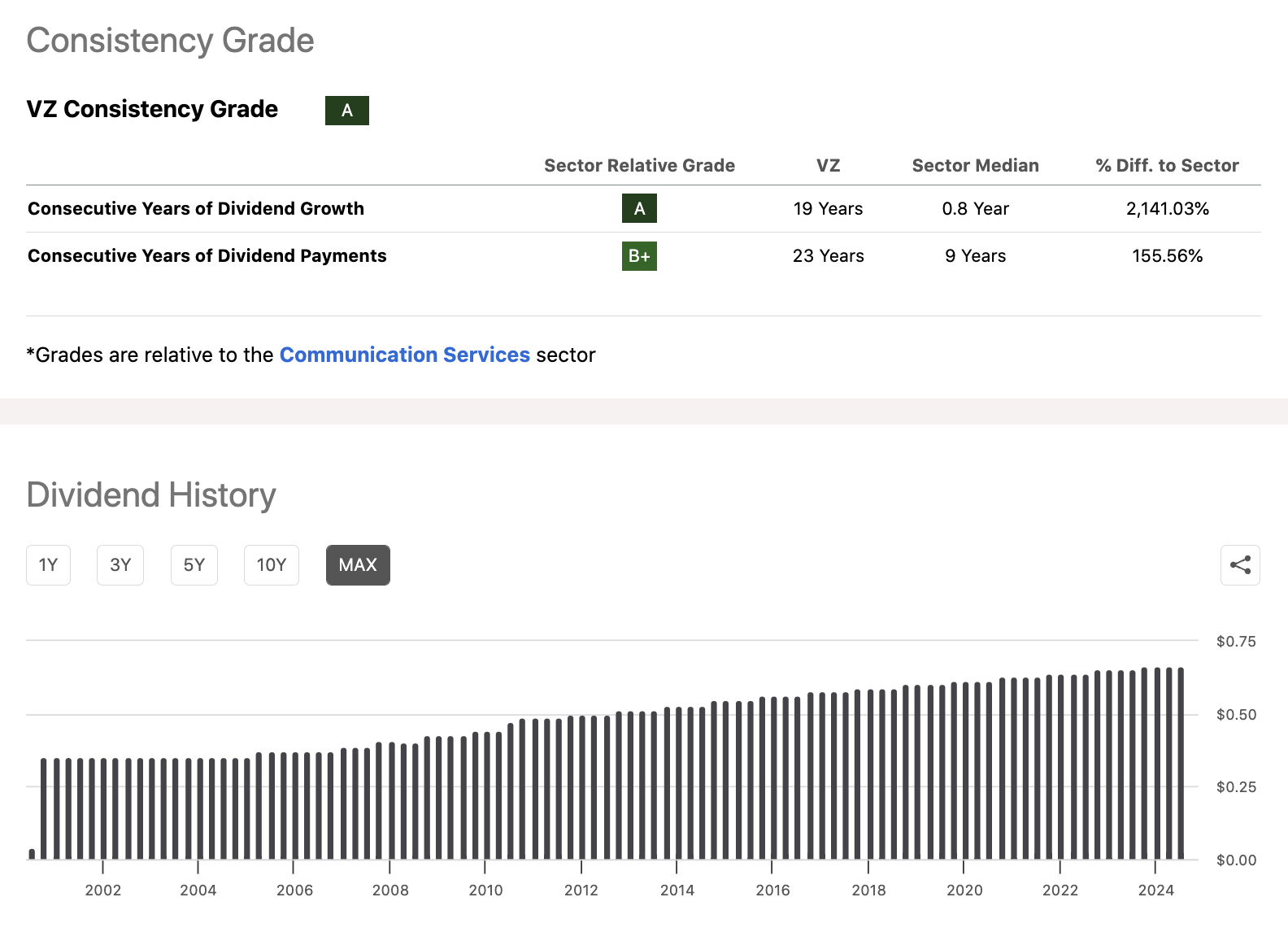The width and height of the screenshot is (1288, 945).
Task: Select Consecutive Years of Dividend Growth row label
Action: coord(196,209)
